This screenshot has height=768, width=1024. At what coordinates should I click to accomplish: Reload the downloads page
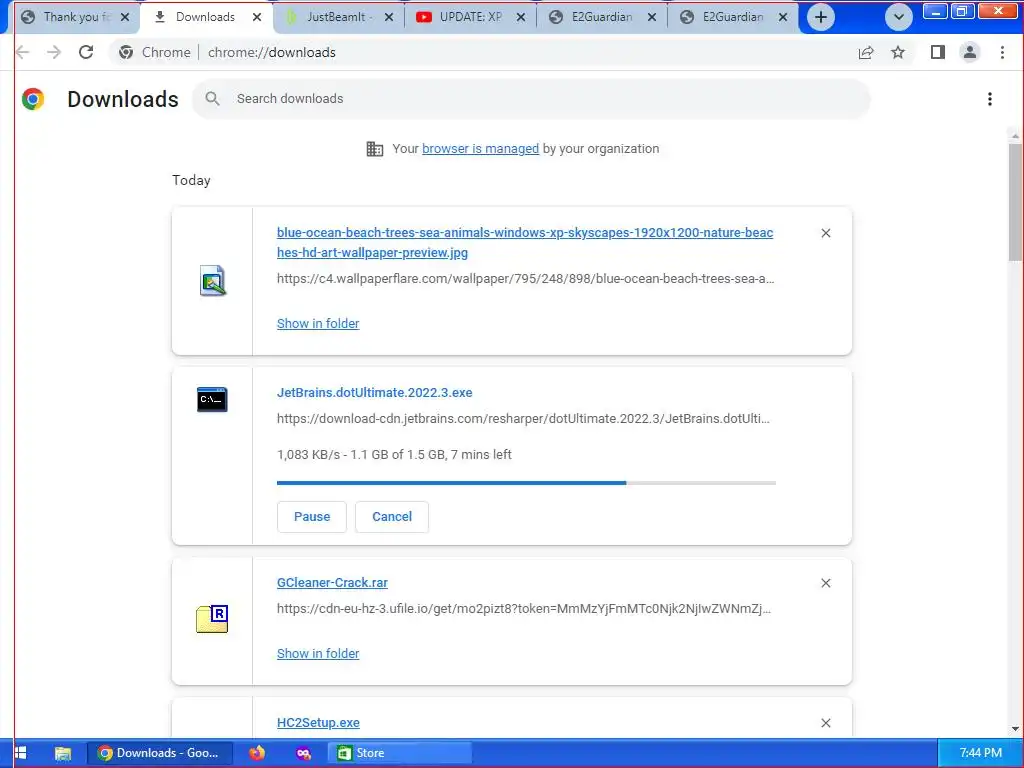(86, 52)
